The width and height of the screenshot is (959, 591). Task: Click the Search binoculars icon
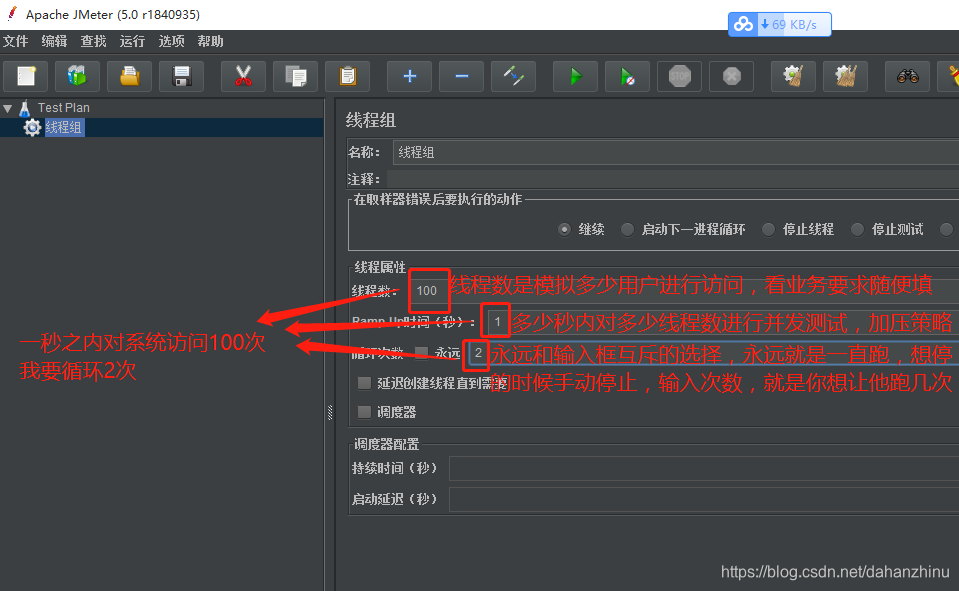908,76
